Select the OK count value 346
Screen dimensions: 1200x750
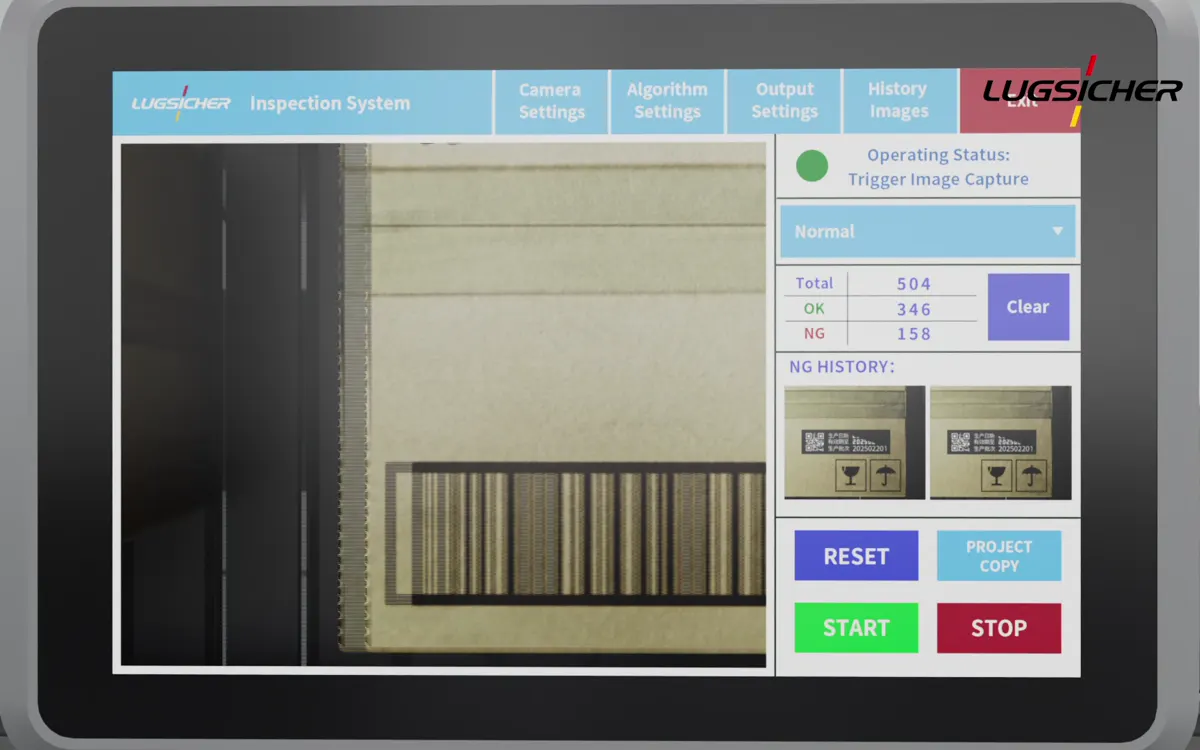(x=914, y=310)
